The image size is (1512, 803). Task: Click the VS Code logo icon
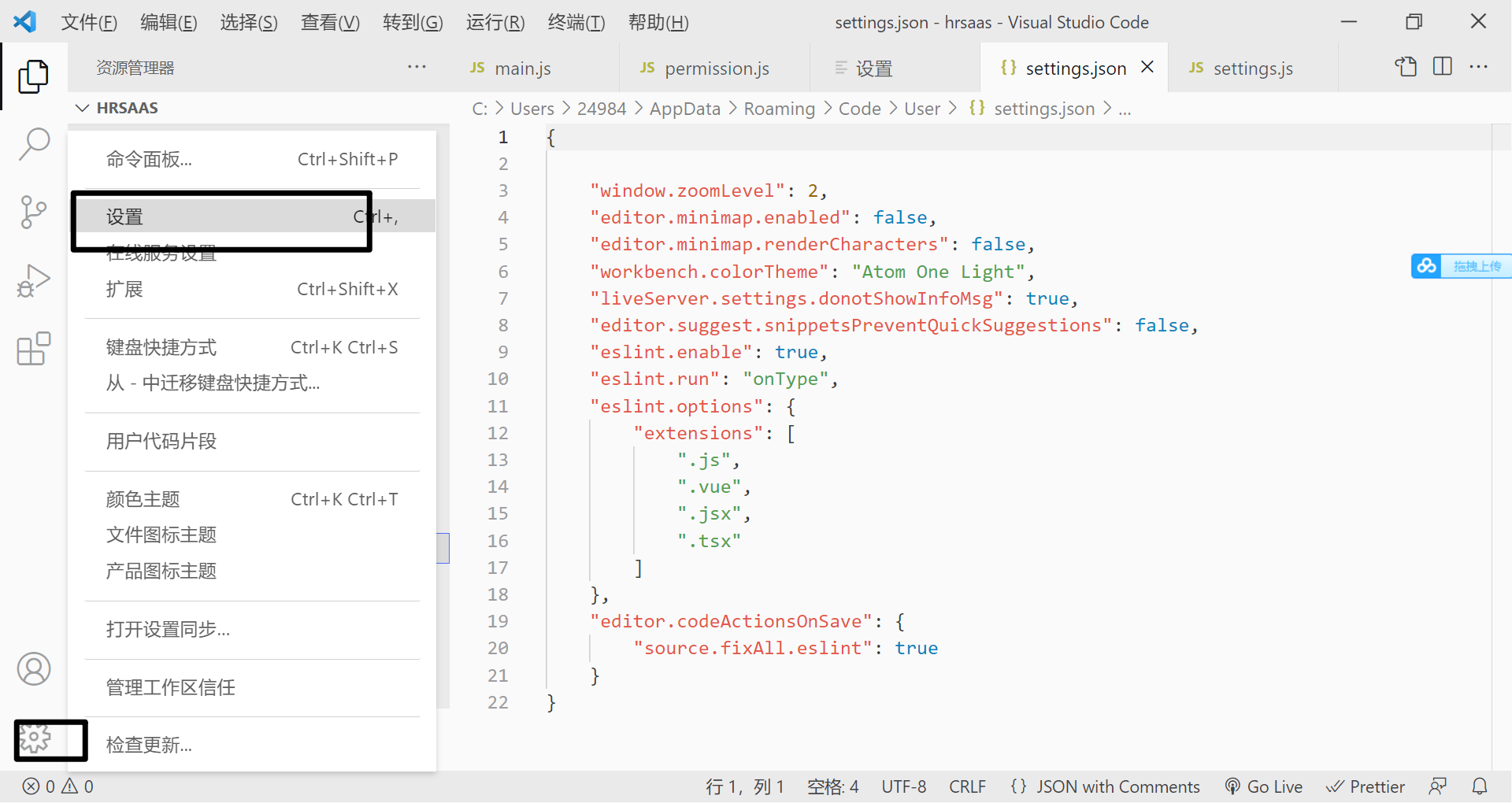(25, 21)
